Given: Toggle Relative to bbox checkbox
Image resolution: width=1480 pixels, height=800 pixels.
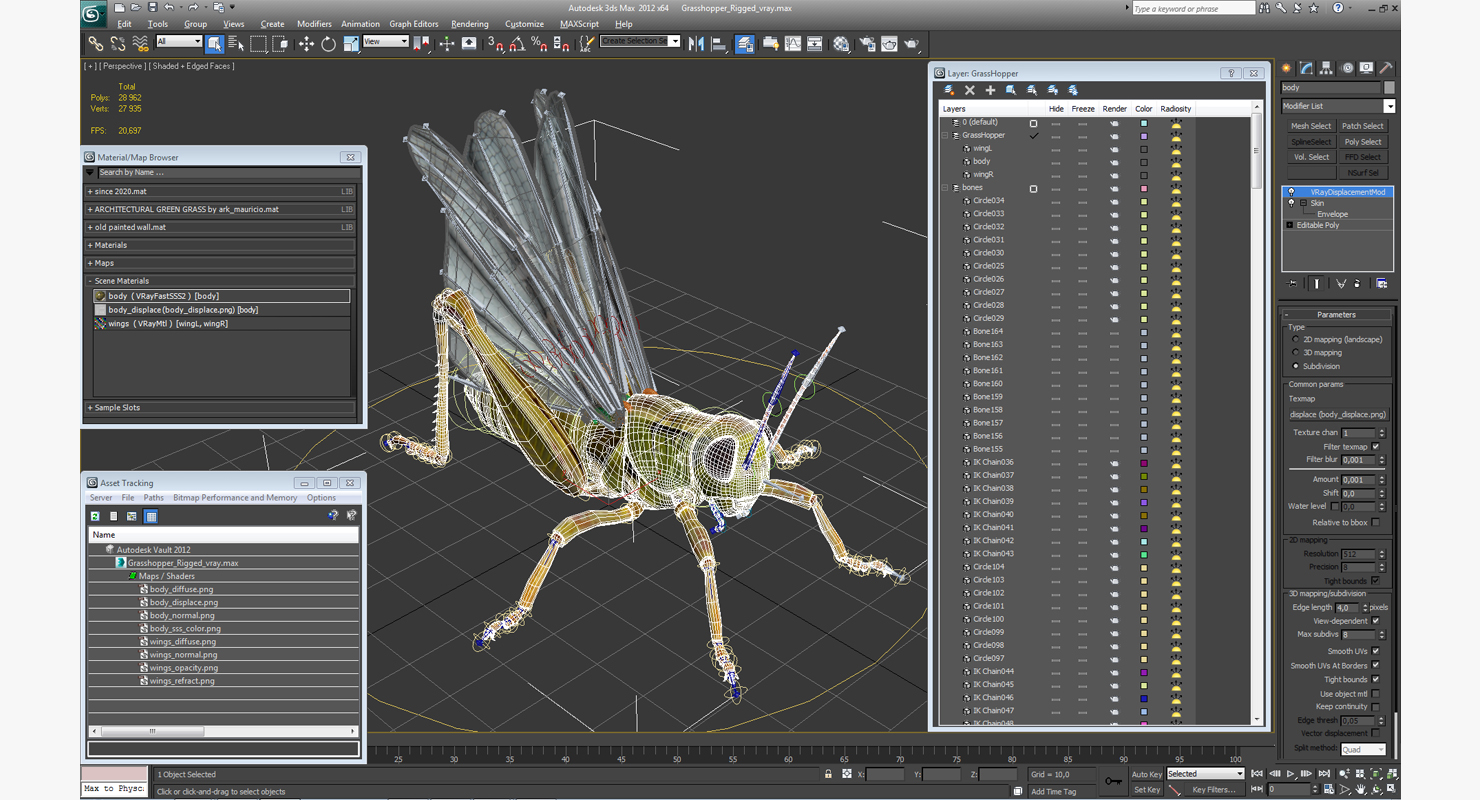Looking at the screenshot, I should click(1375, 522).
